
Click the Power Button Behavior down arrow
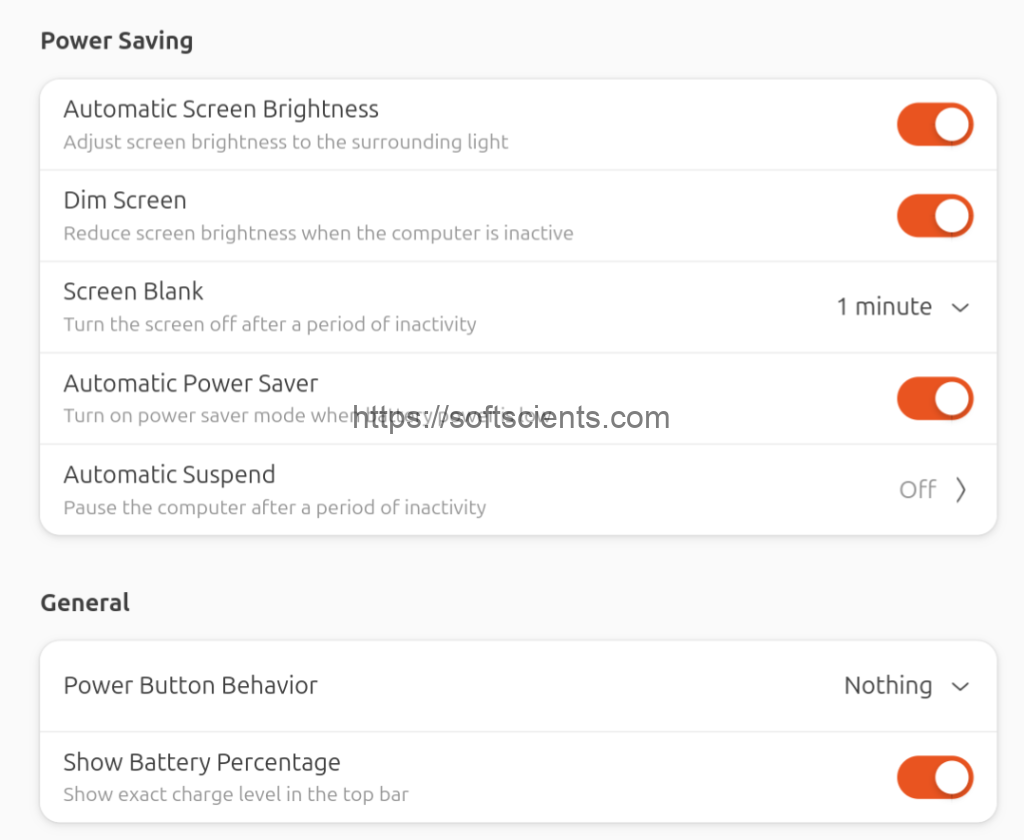(x=960, y=687)
